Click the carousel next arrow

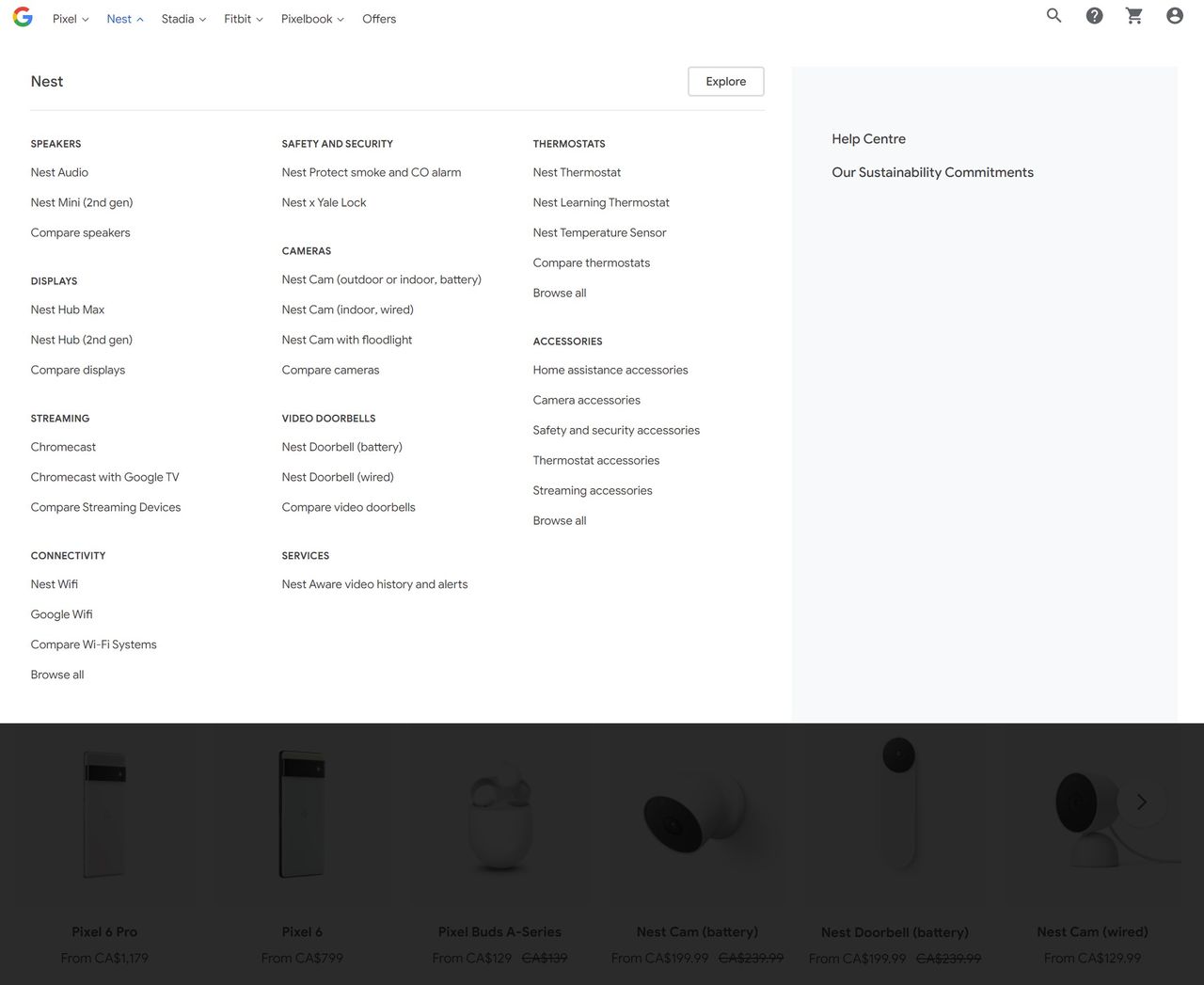click(x=1142, y=802)
